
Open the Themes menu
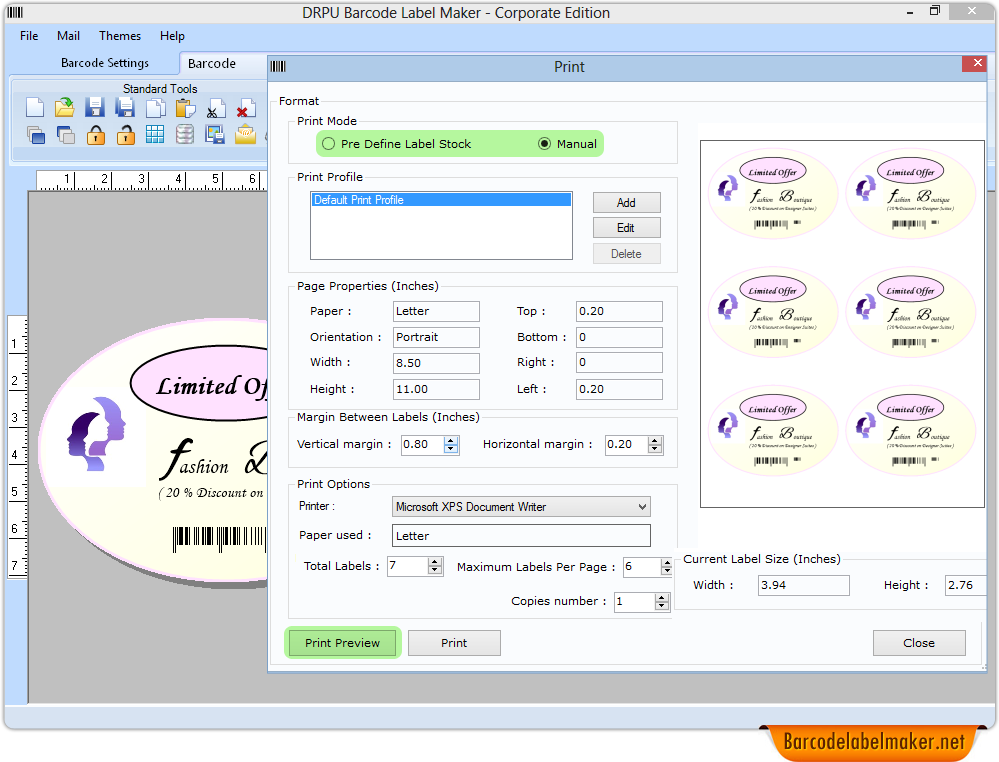pos(120,36)
